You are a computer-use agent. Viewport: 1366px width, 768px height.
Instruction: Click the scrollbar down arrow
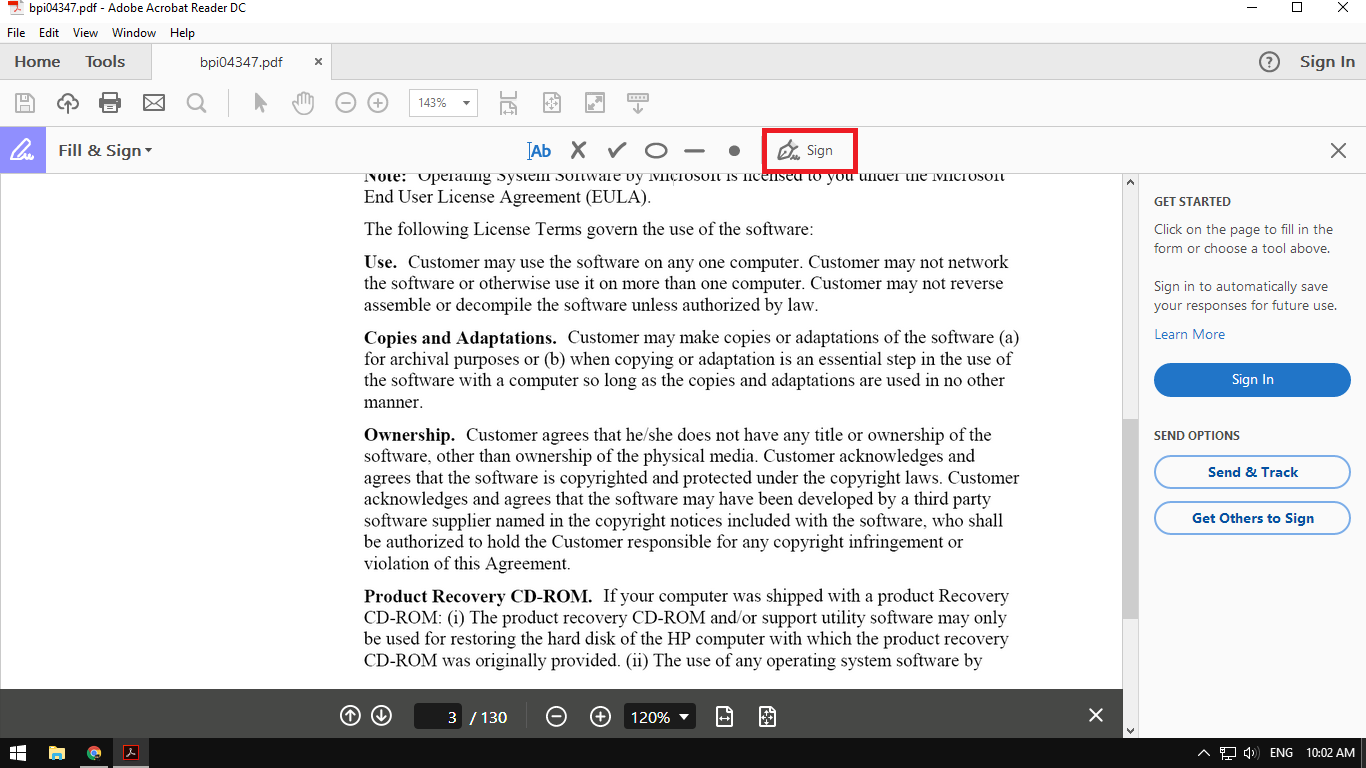[1130, 730]
